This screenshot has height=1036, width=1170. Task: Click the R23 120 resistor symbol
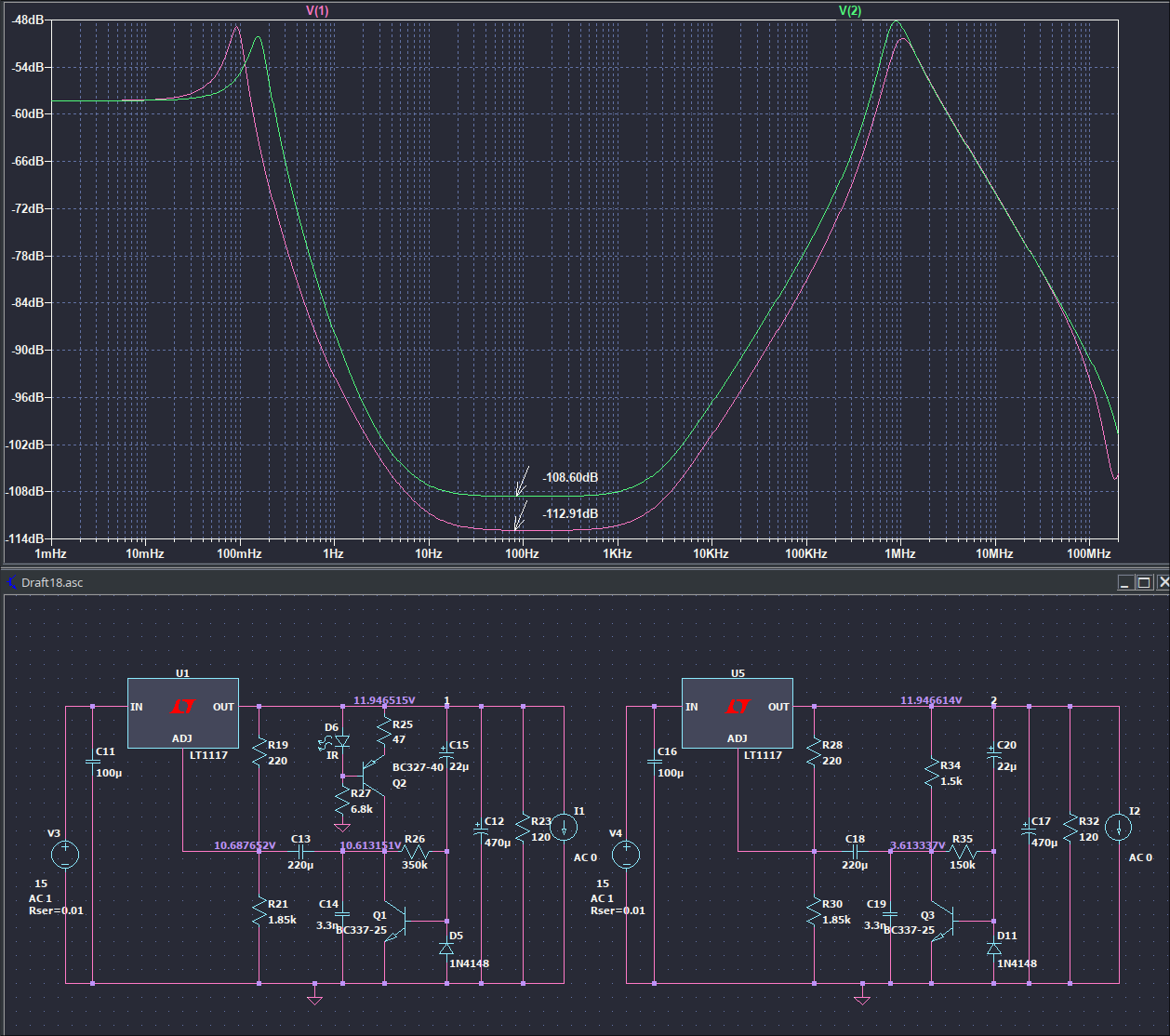tap(523, 828)
